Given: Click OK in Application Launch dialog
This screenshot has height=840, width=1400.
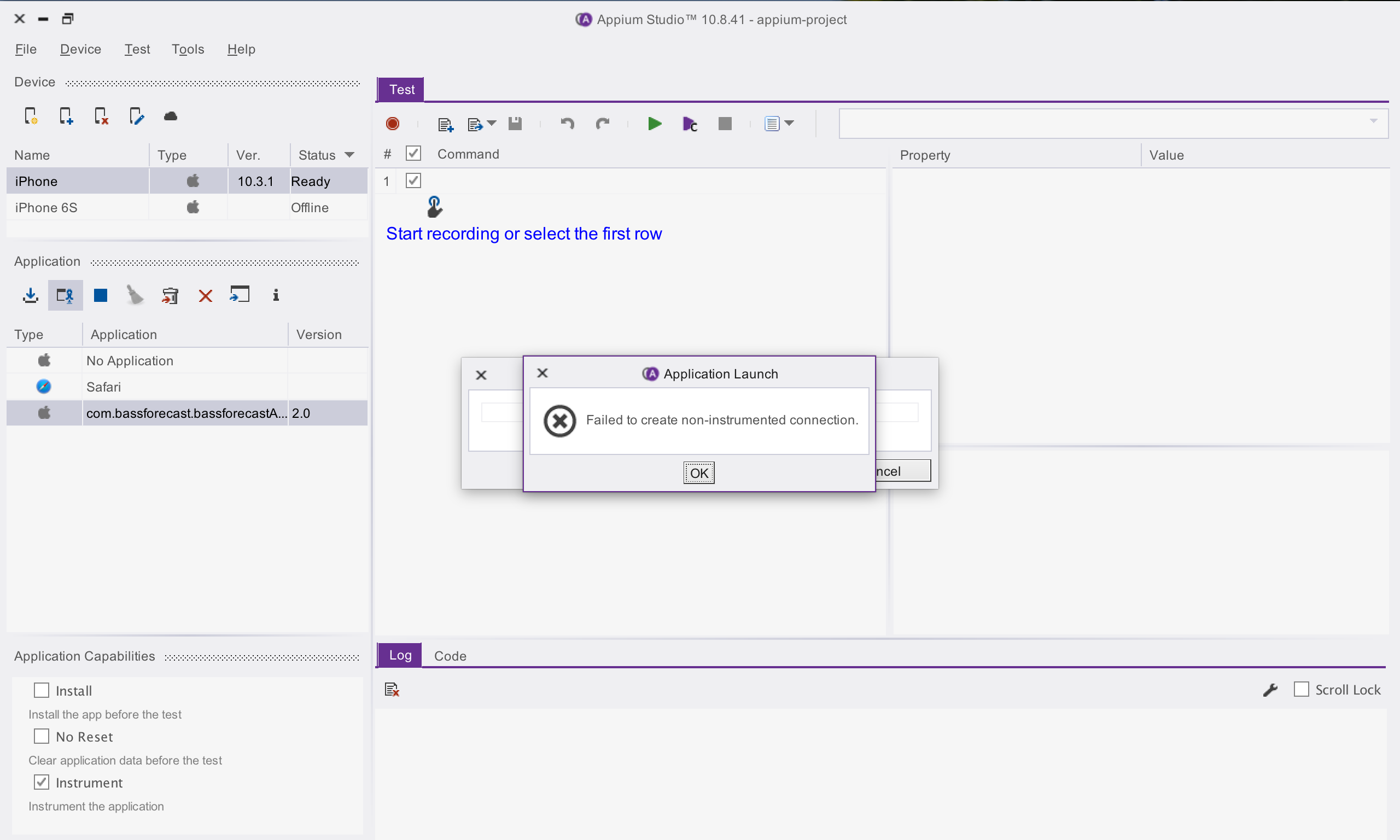Looking at the screenshot, I should coord(698,472).
